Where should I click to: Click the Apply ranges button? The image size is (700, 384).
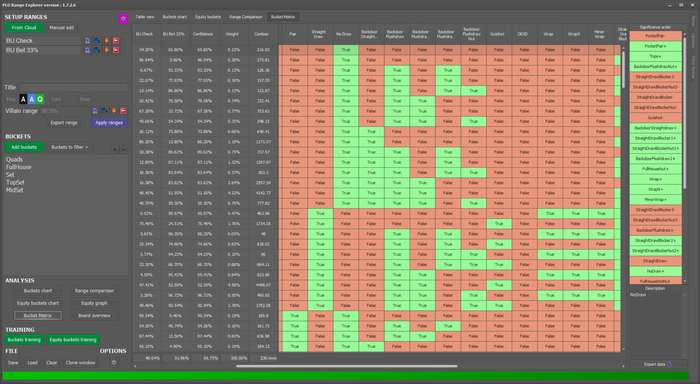(109, 122)
